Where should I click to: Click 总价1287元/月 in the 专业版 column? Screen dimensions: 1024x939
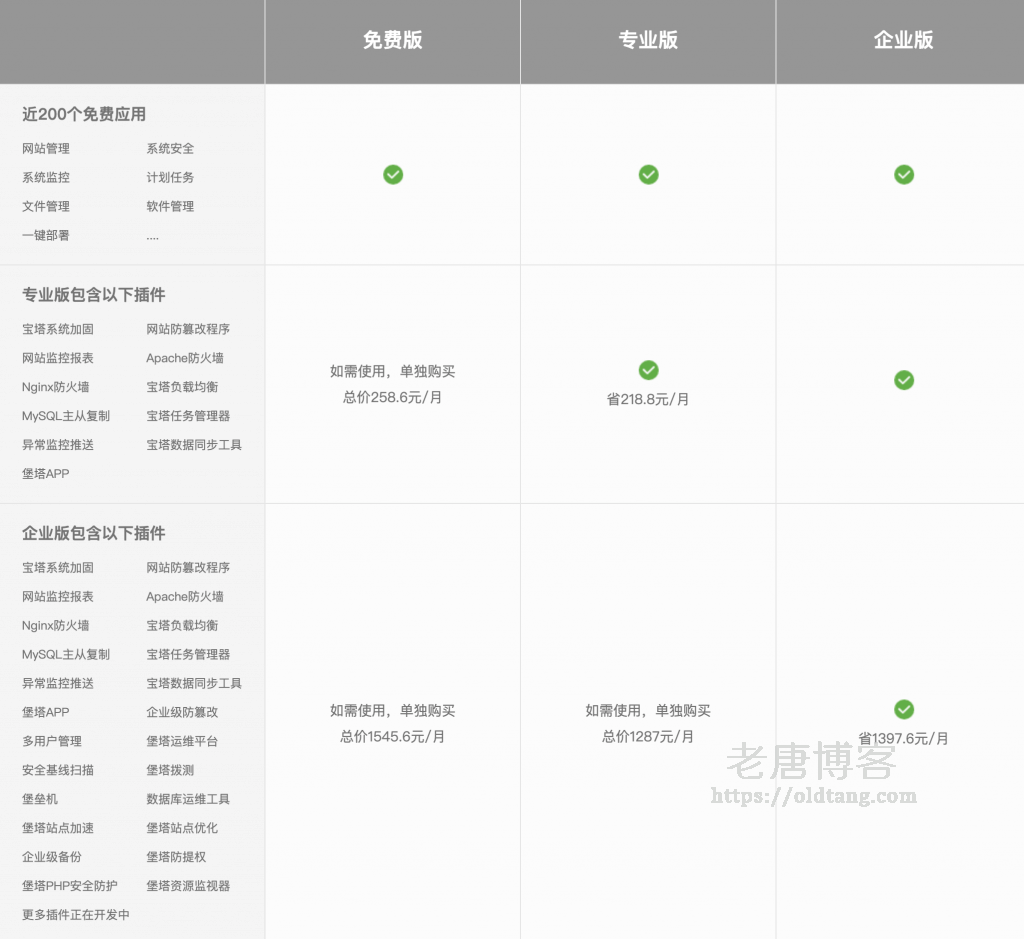648,738
